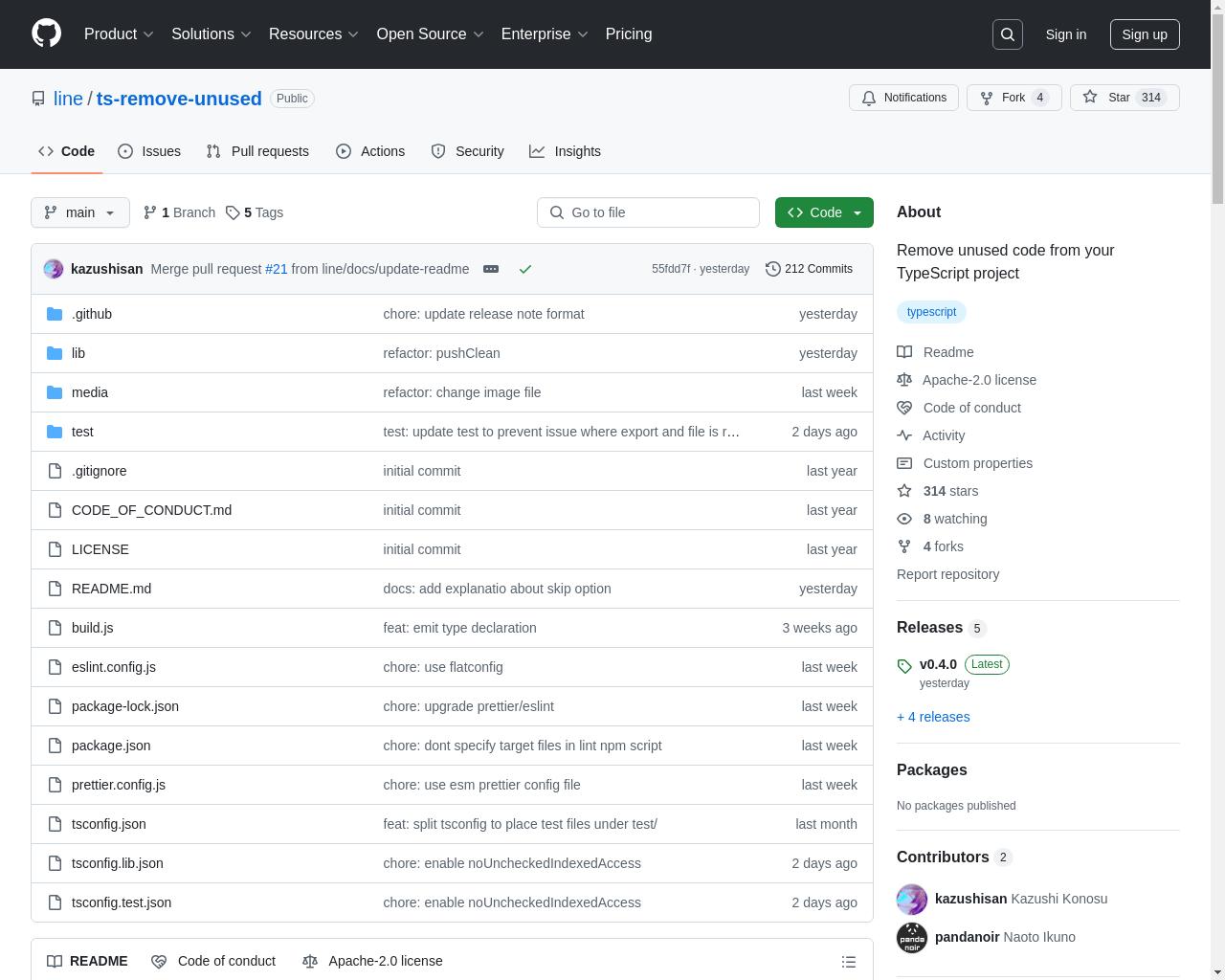Click the test folder icon
This screenshot has height=980, width=1225.
tap(55, 432)
